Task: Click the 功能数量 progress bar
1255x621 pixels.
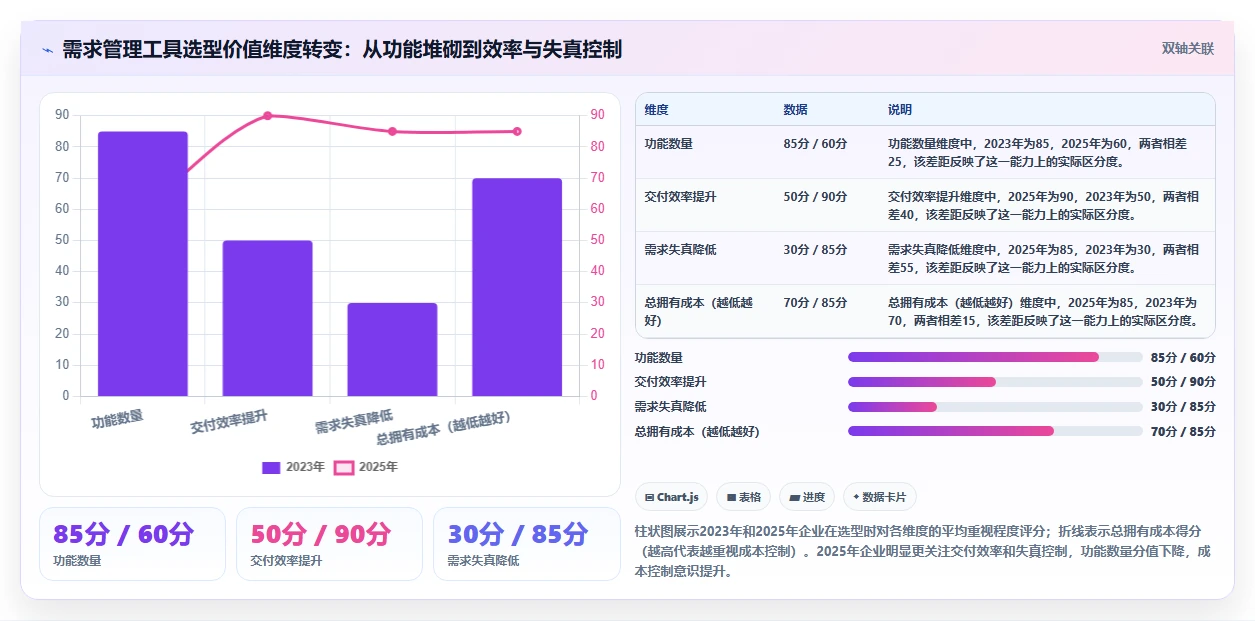Action: 995,357
